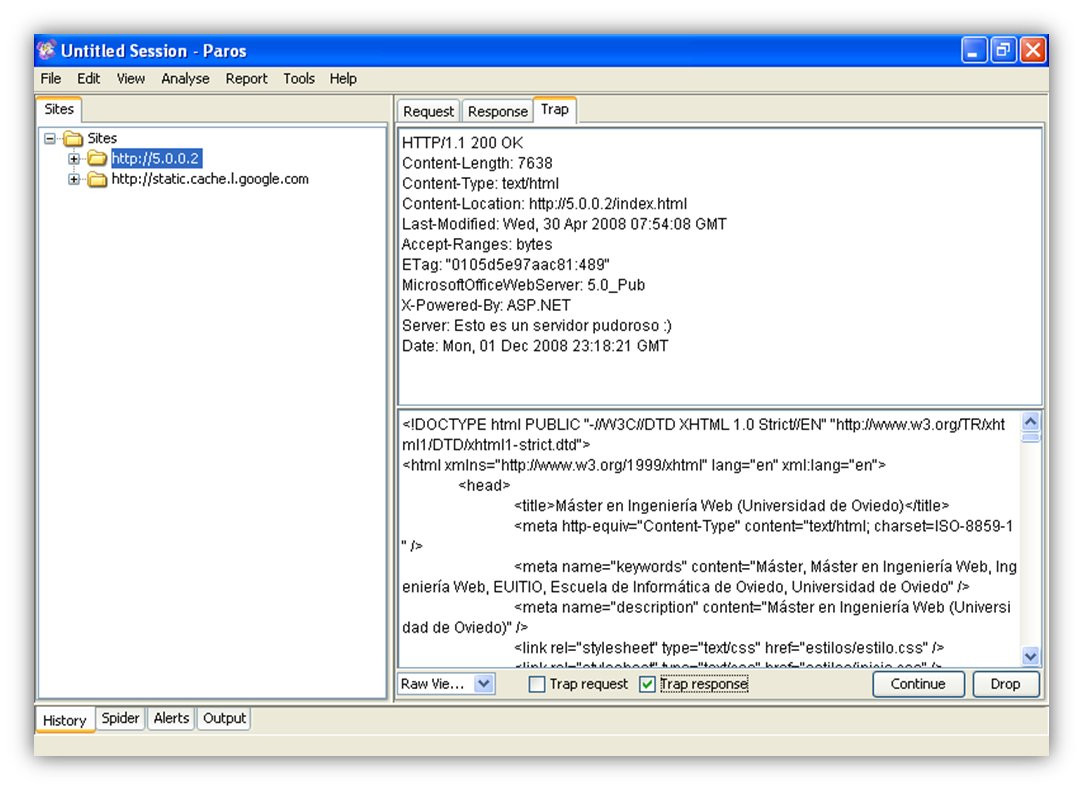The width and height of the screenshot is (1083, 790).
Task: Switch to the Alerts tab
Action: (x=171, y=718)
